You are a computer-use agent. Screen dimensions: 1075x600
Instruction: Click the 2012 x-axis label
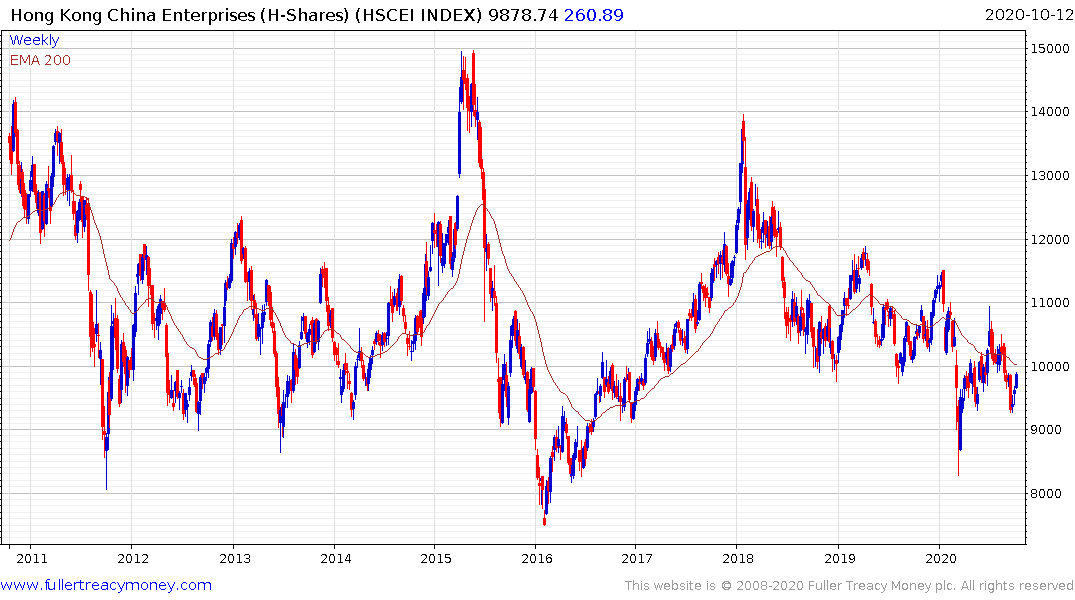pos(133,558)
